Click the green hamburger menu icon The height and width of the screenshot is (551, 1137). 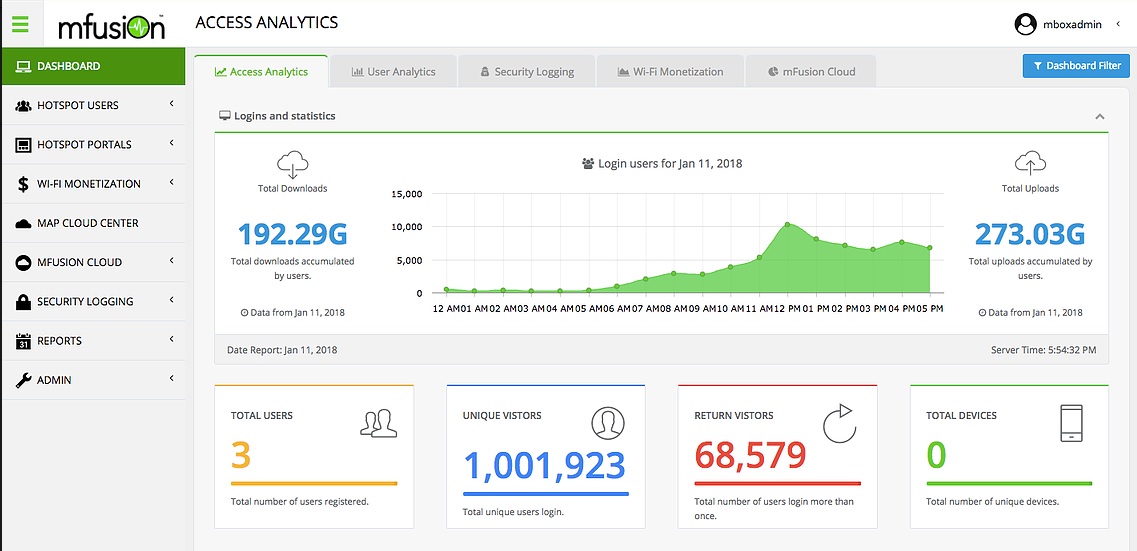click(x=20, y=24)
